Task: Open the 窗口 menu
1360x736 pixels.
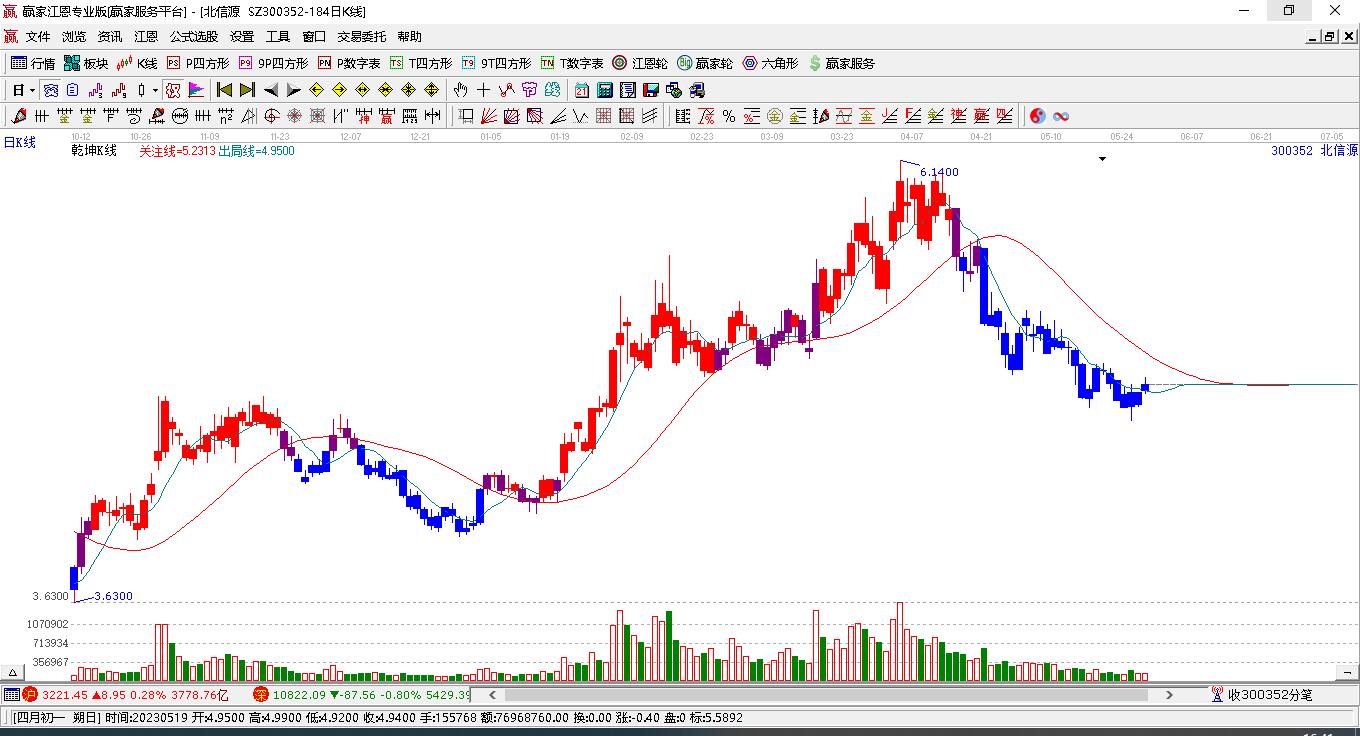Action: [x=314, y=37]
